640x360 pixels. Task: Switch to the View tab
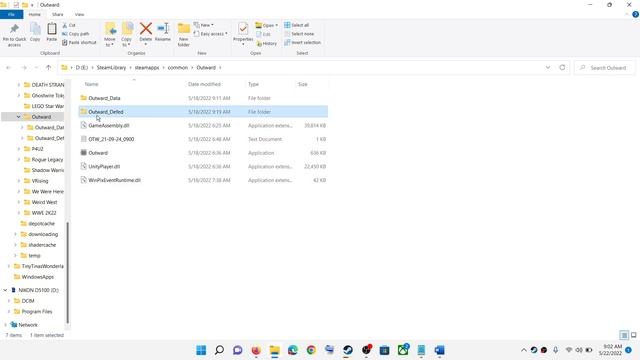pos(79,14)
